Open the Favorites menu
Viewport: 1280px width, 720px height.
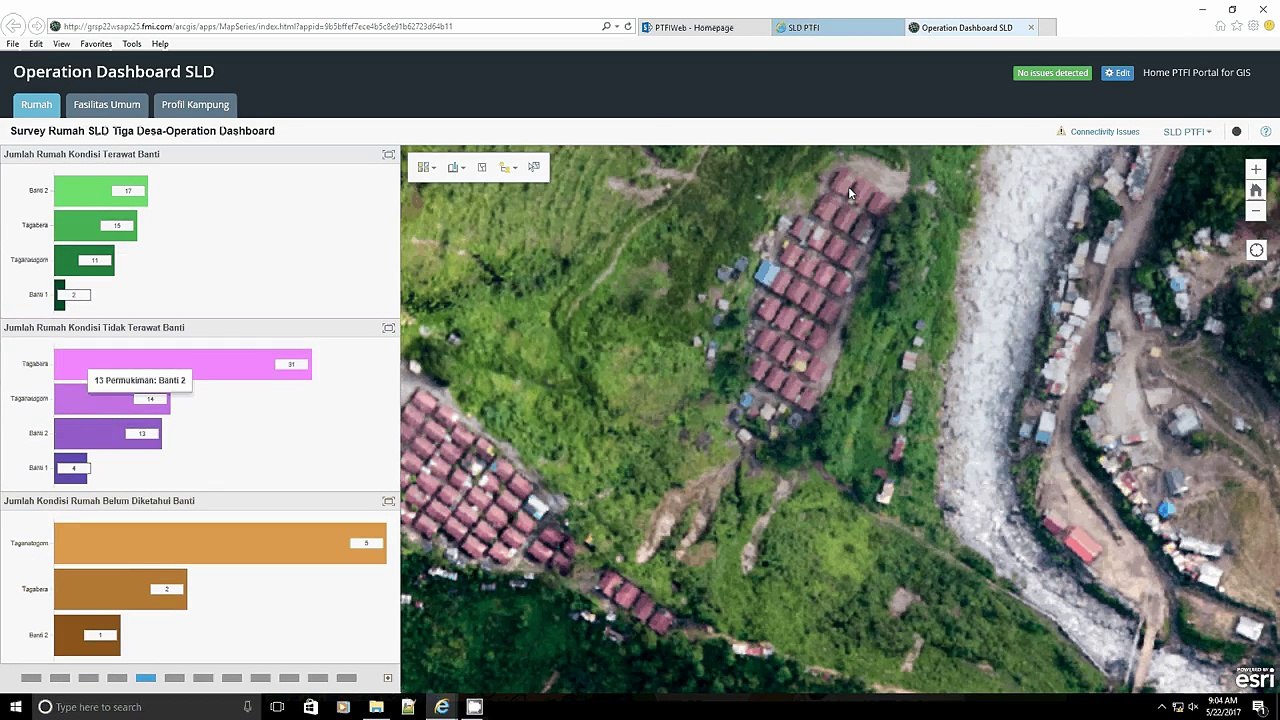[x=96, y=44]
